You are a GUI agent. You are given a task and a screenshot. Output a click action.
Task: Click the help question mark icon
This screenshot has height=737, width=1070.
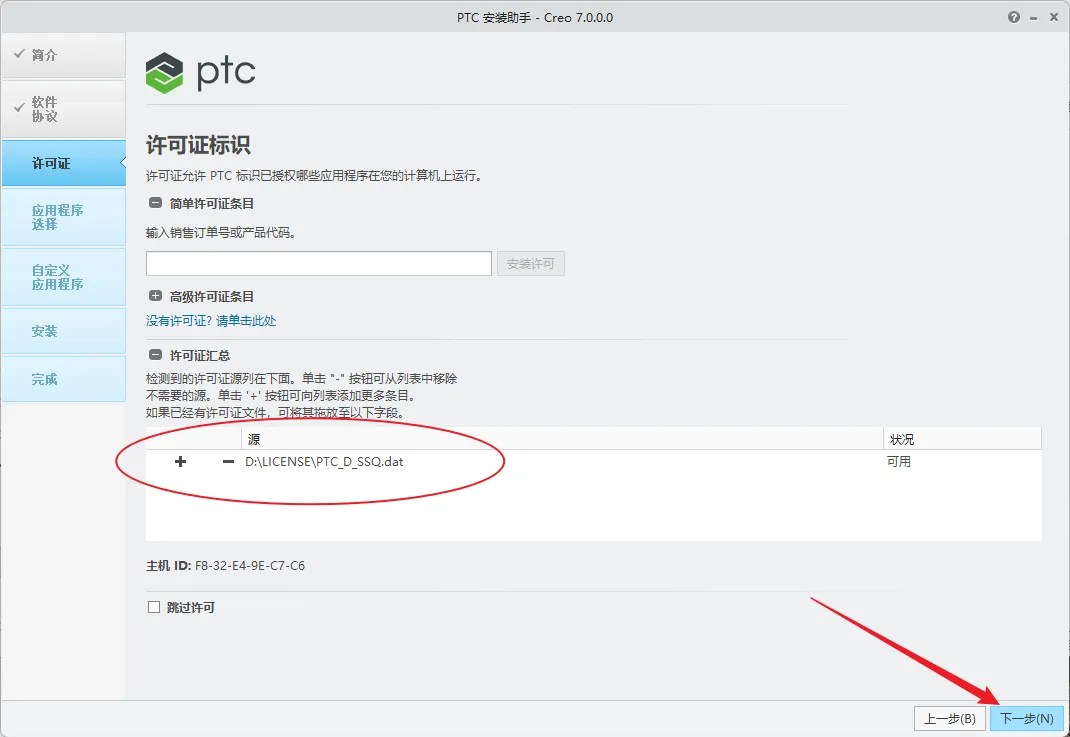click(1013, 18)
